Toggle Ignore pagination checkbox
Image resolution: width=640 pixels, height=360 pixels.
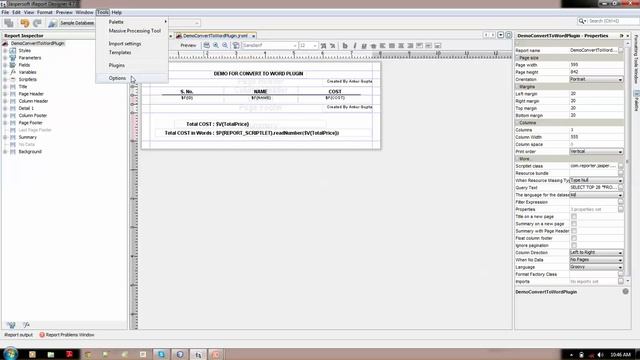[574, 246]
